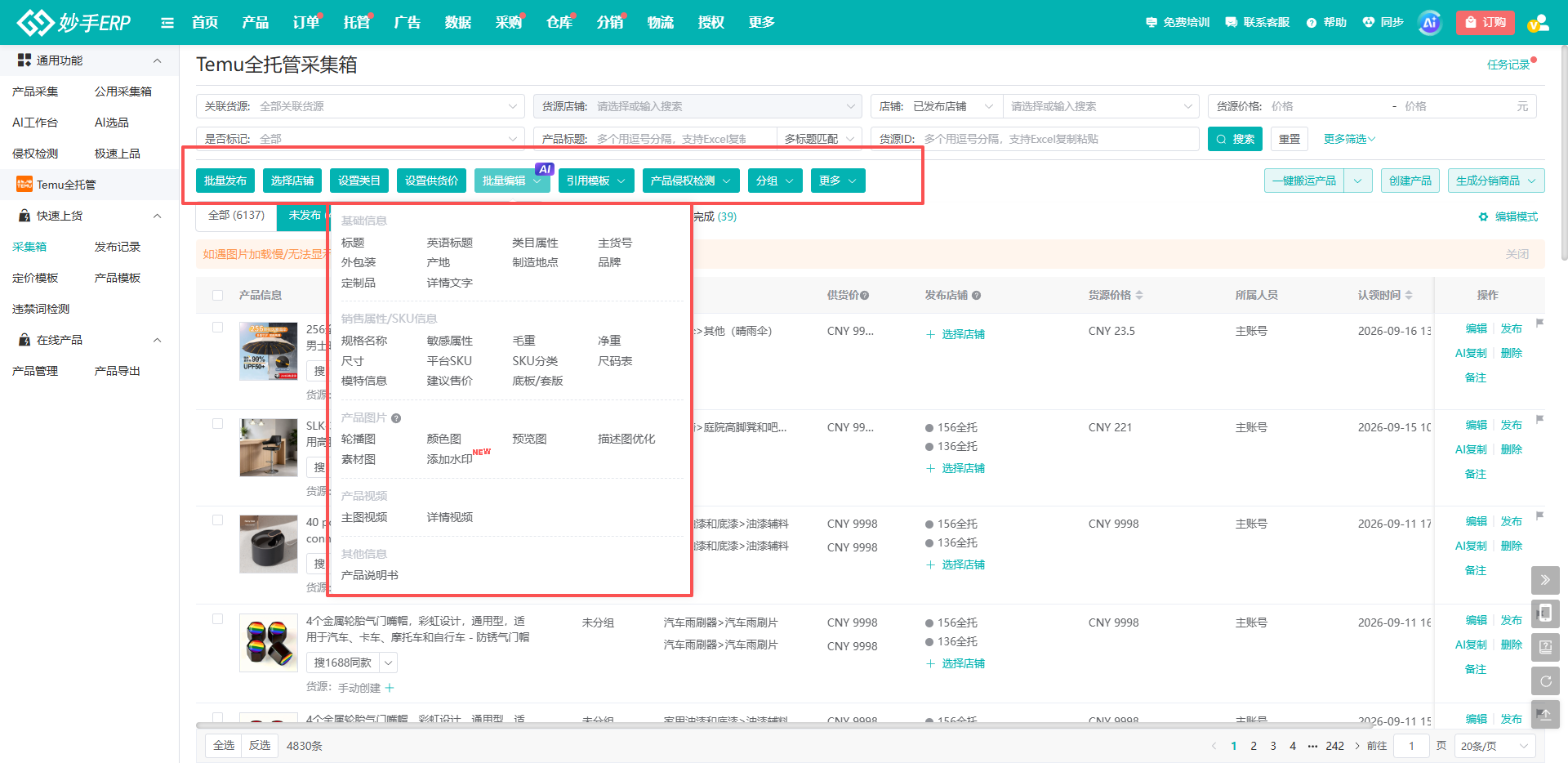This screenshot has width=1568, height=763.
Task: Open the 搜1688同款 dropdown arrow
Action: point(389,663)
